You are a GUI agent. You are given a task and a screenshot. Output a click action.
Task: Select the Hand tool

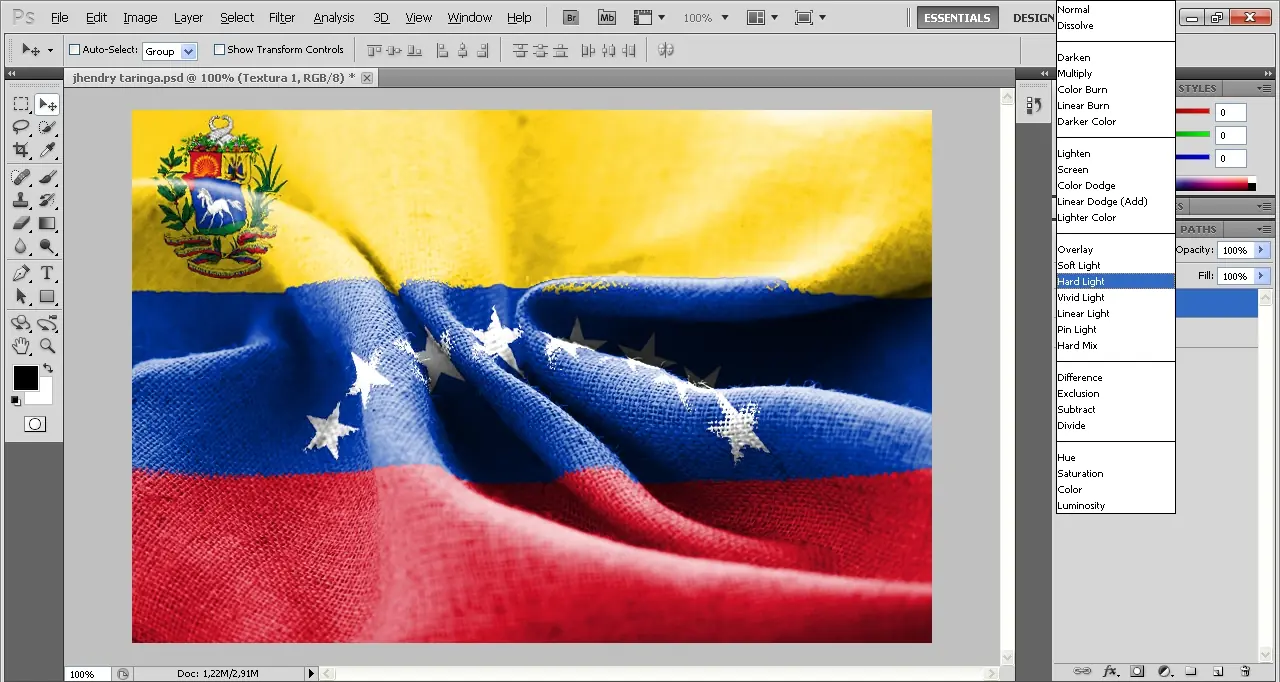tap(20, 346)
